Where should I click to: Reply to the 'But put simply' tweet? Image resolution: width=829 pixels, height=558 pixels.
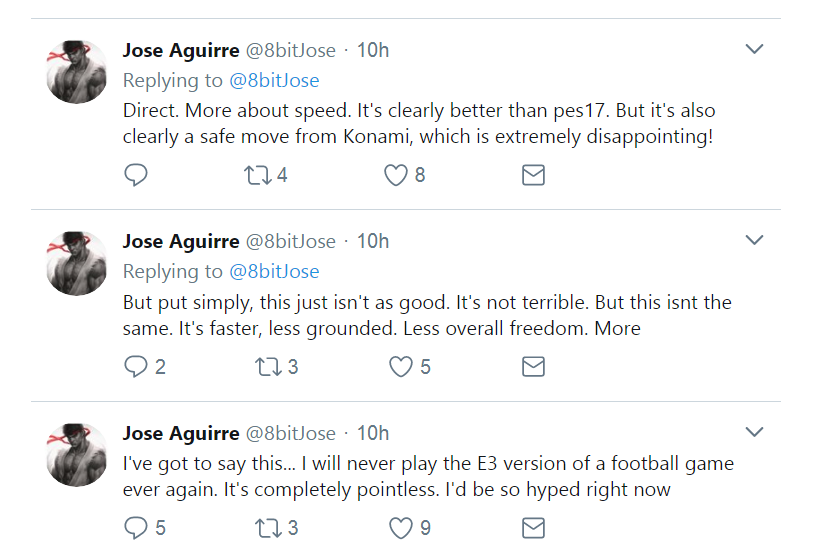[136, 367]
